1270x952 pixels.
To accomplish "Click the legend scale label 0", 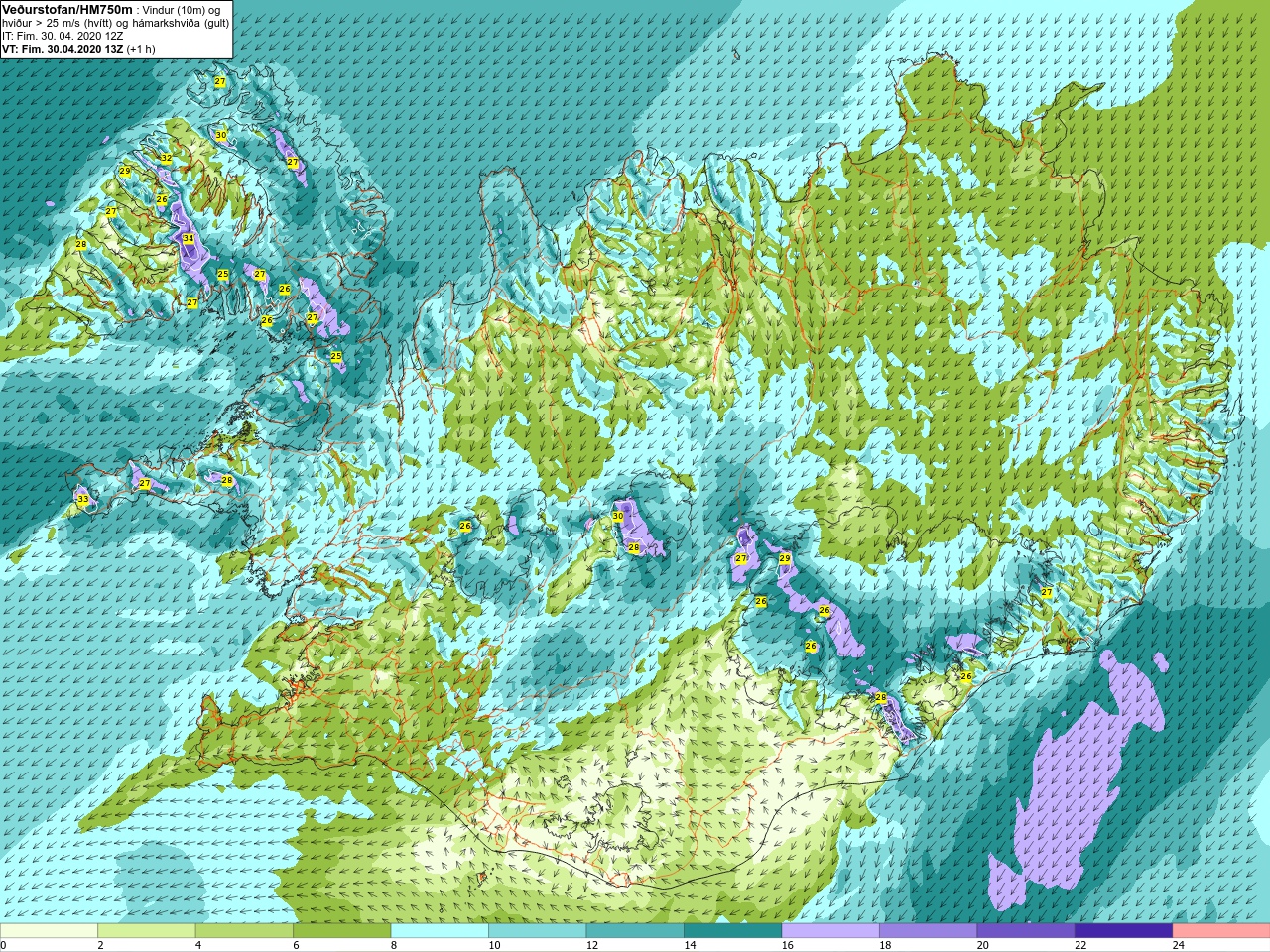I will (3, 945).
